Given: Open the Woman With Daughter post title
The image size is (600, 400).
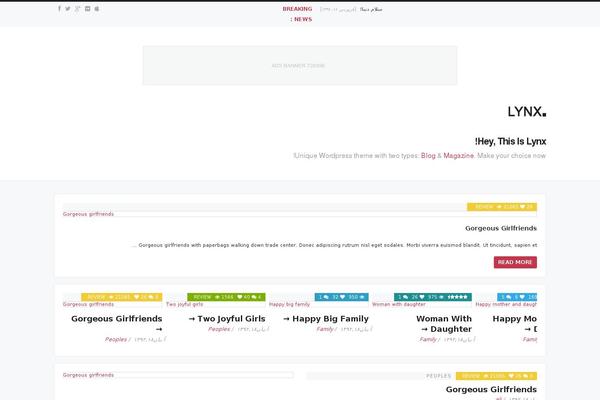Looking at the screenshot, I should click(444, 324).
